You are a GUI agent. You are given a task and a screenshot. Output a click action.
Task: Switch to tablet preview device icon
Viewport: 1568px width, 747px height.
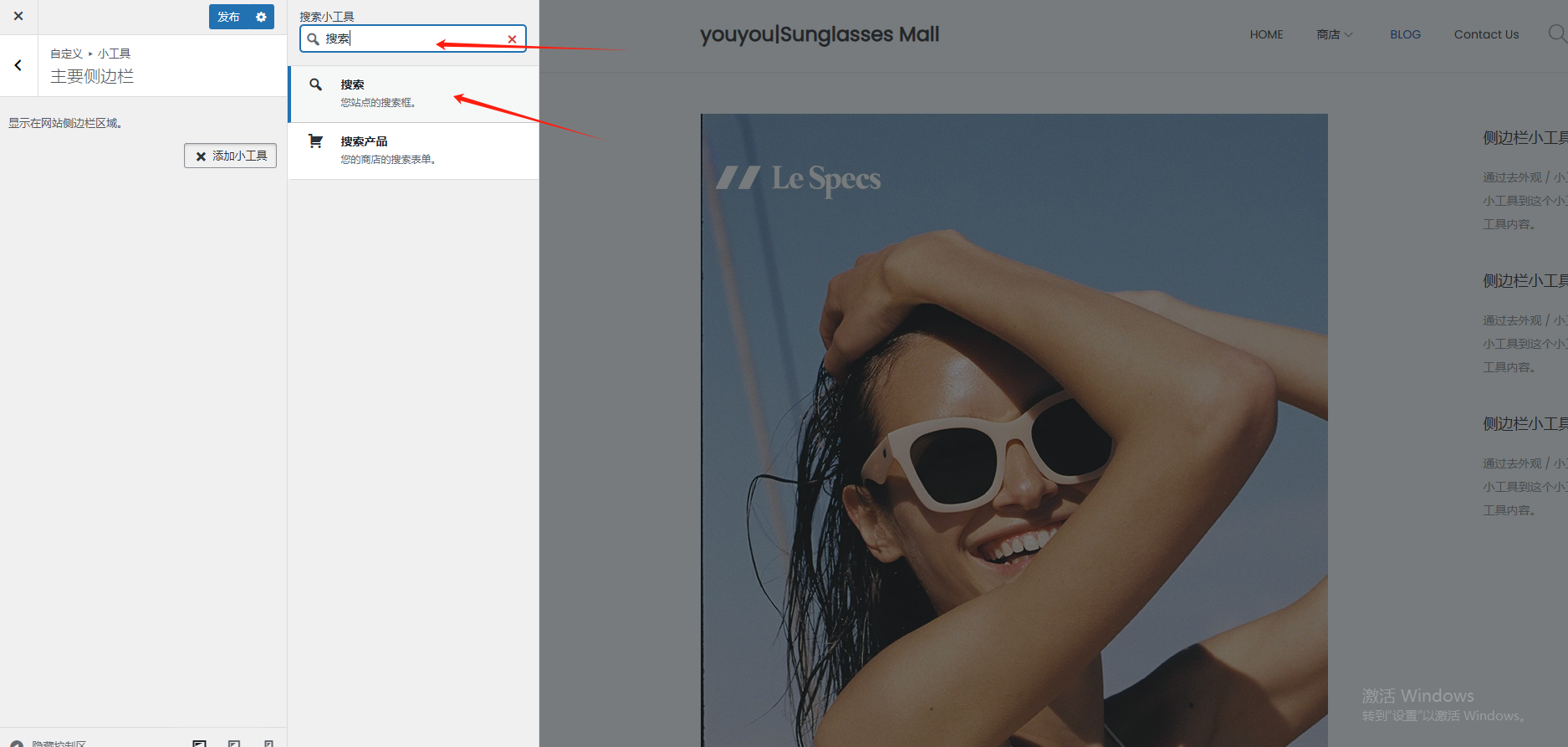(234, 742)
